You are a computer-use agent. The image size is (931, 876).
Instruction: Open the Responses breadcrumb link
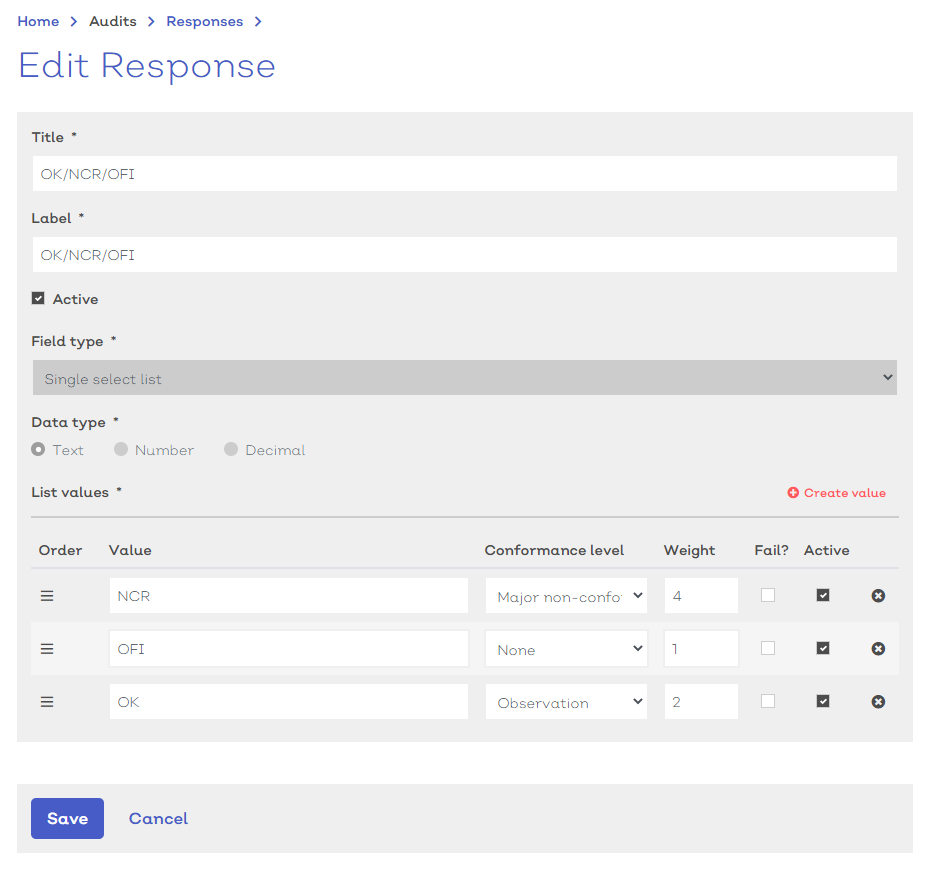point(204,21)
